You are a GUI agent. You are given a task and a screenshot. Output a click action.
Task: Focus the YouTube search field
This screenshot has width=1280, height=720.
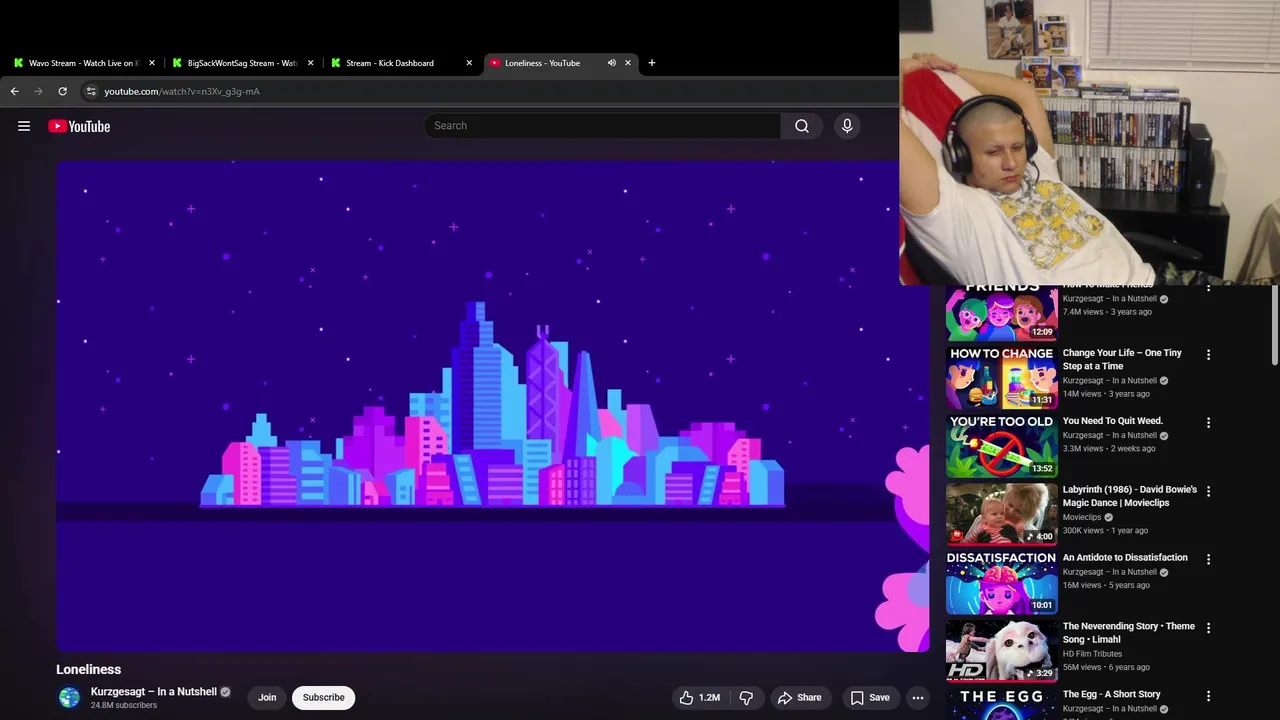tap(603, 126)
